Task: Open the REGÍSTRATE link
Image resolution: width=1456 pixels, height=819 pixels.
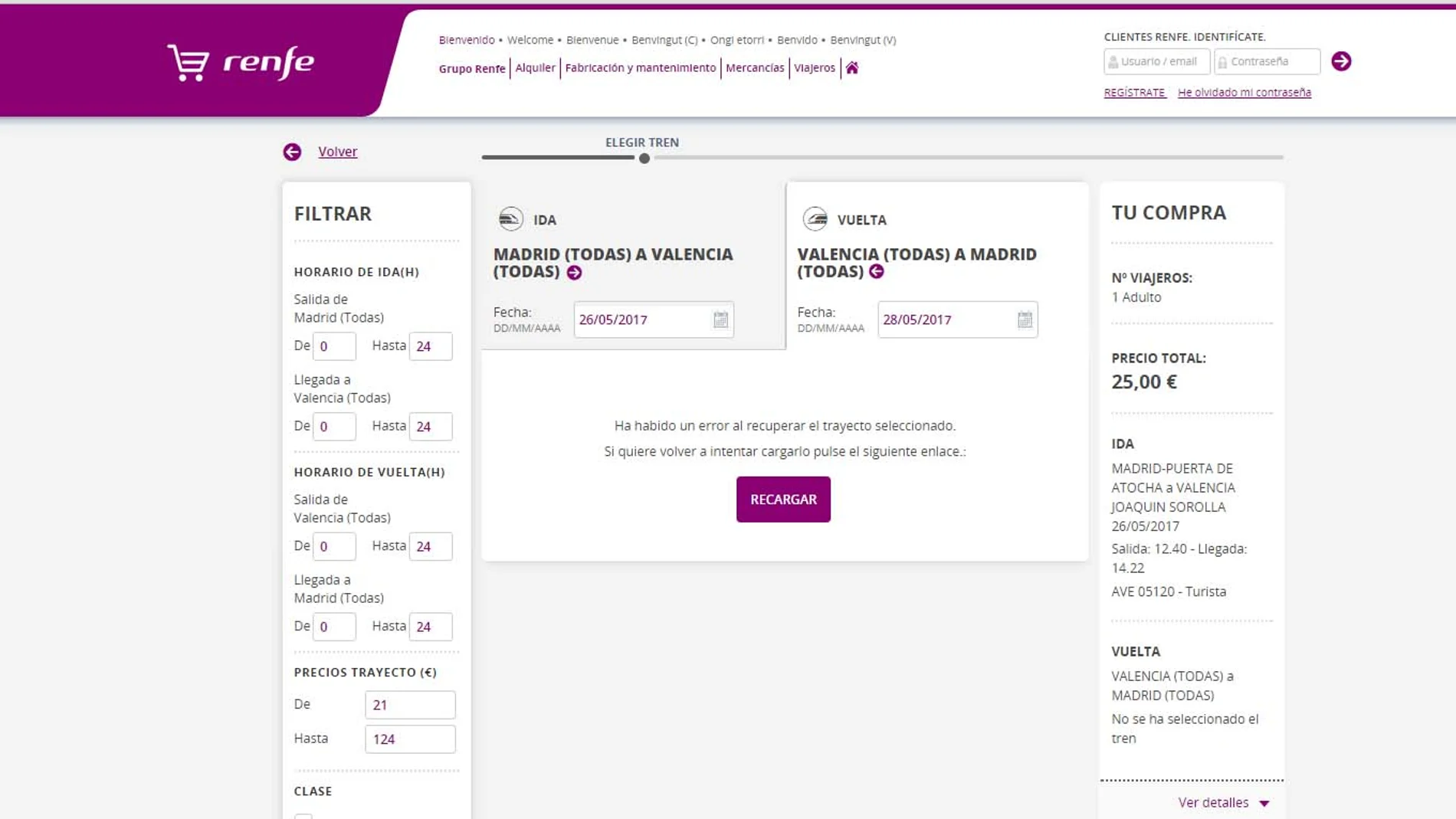Action: pyautogui.click(x=1135, y=92)
